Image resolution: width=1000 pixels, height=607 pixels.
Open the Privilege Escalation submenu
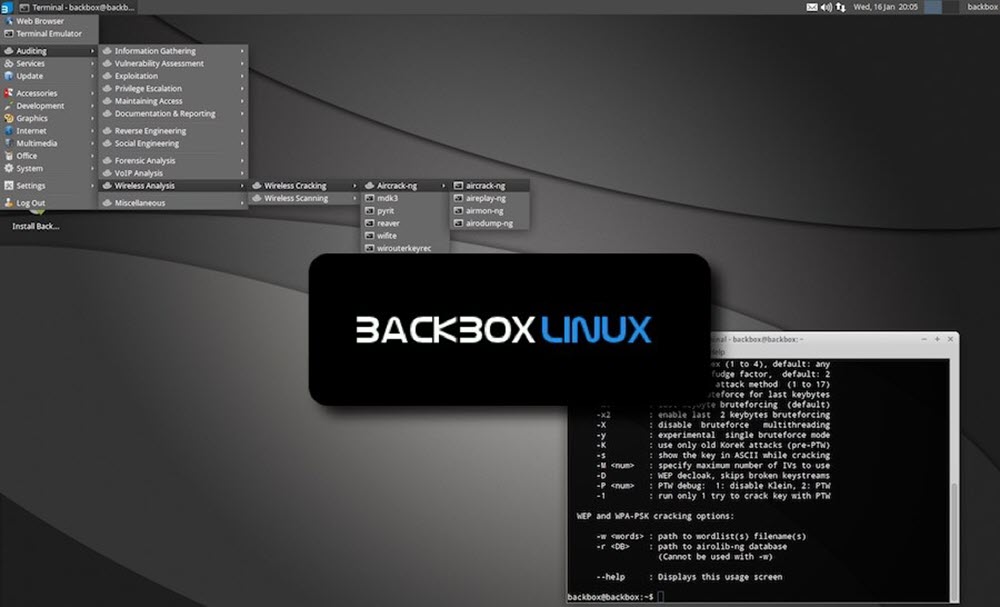coord(173,89)
